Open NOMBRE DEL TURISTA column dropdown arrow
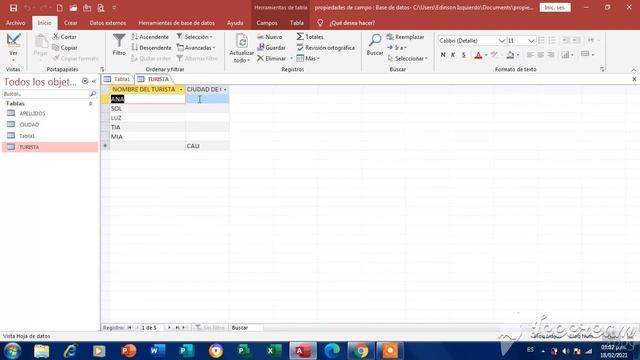 pos(181,89)
